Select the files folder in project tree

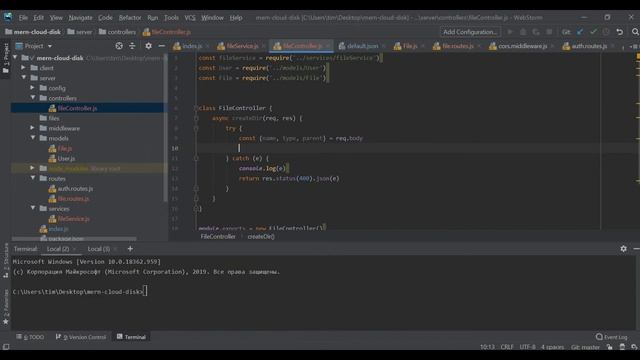point(54,118)
